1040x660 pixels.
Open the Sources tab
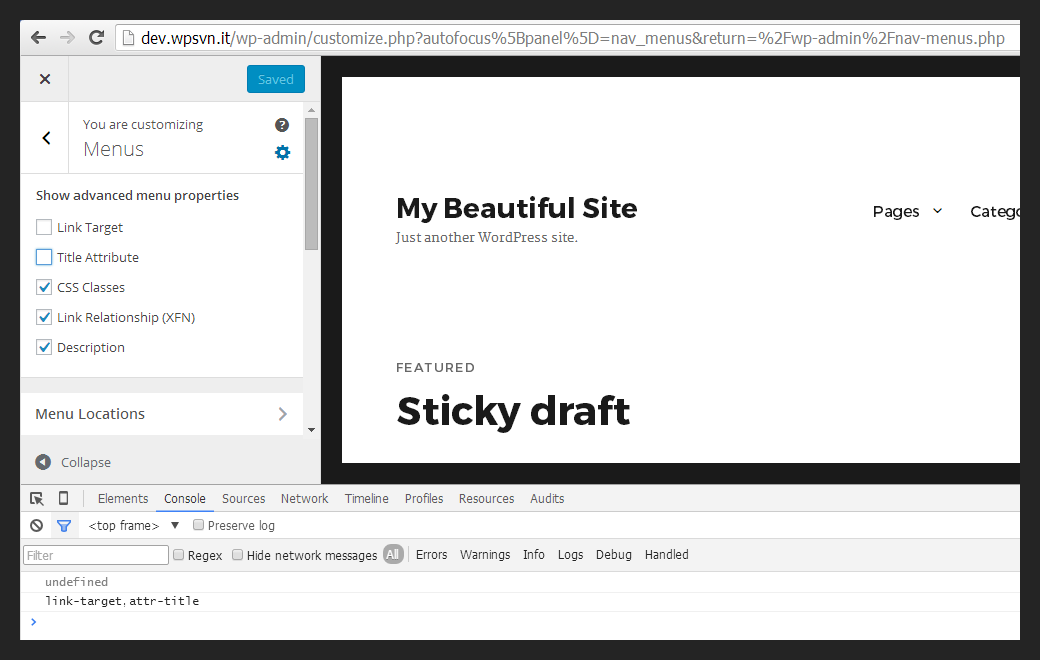pos(243,499)
